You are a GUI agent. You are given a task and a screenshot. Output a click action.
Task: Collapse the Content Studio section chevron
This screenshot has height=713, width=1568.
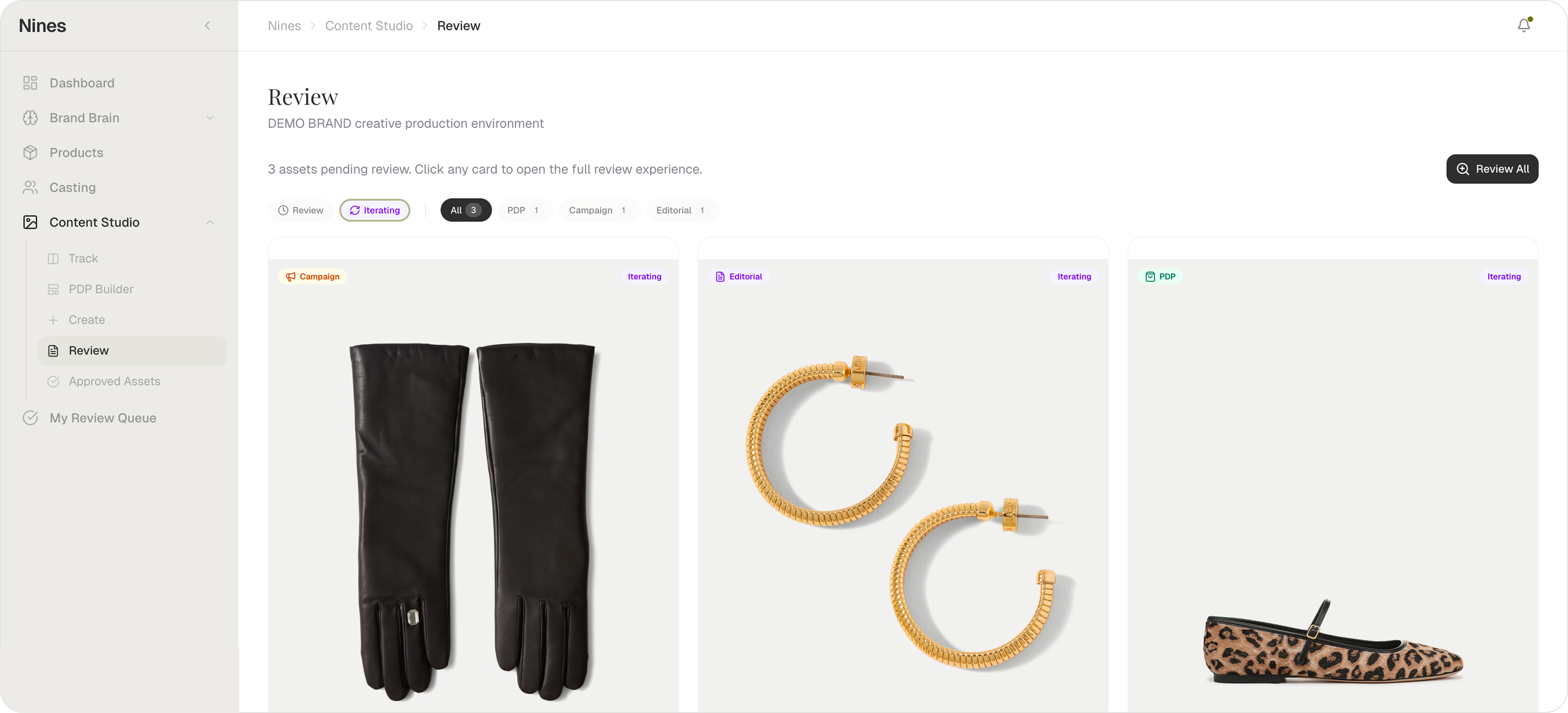210,222
